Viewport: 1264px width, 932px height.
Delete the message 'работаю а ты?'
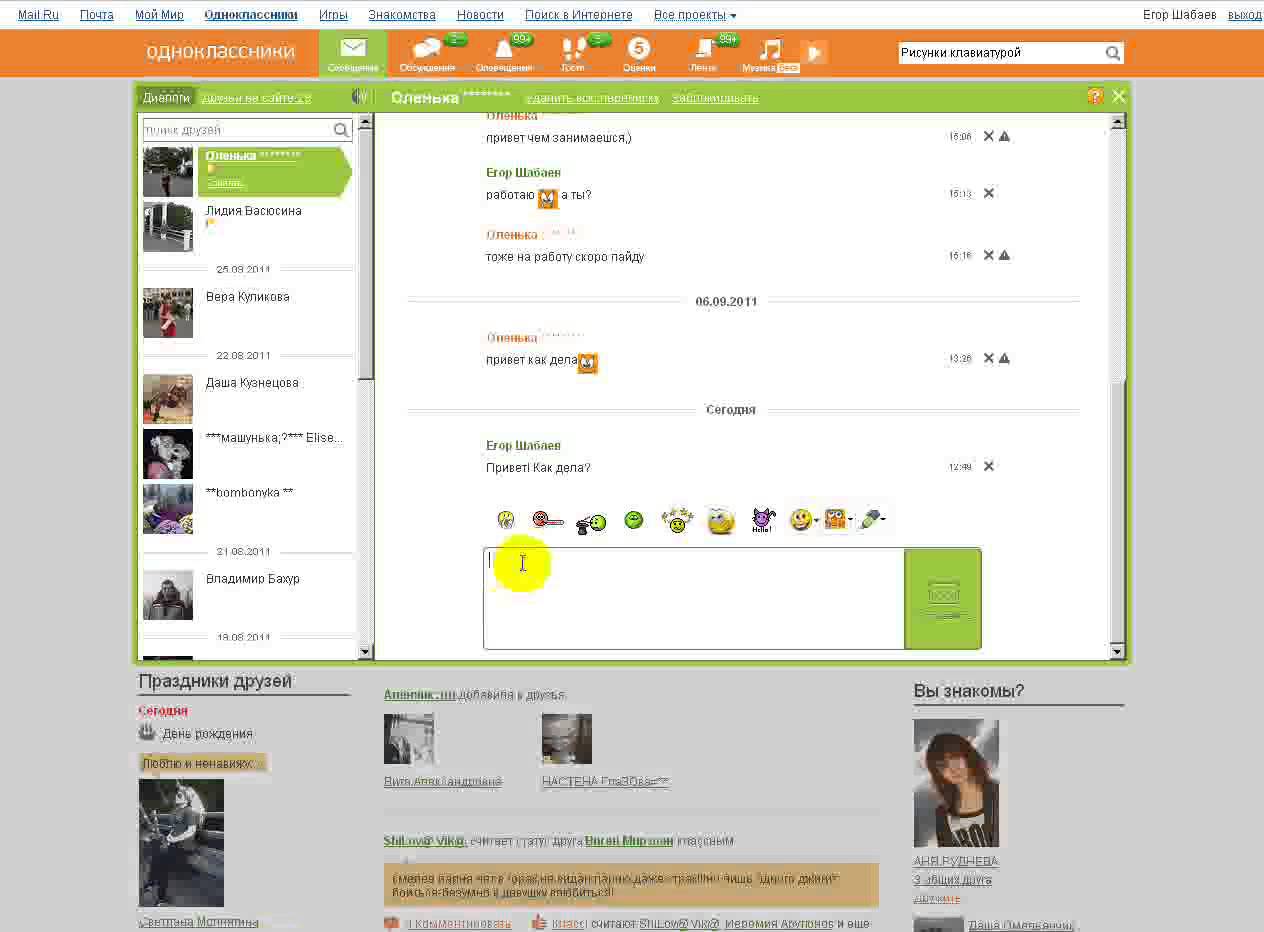[x=988, y=193]
